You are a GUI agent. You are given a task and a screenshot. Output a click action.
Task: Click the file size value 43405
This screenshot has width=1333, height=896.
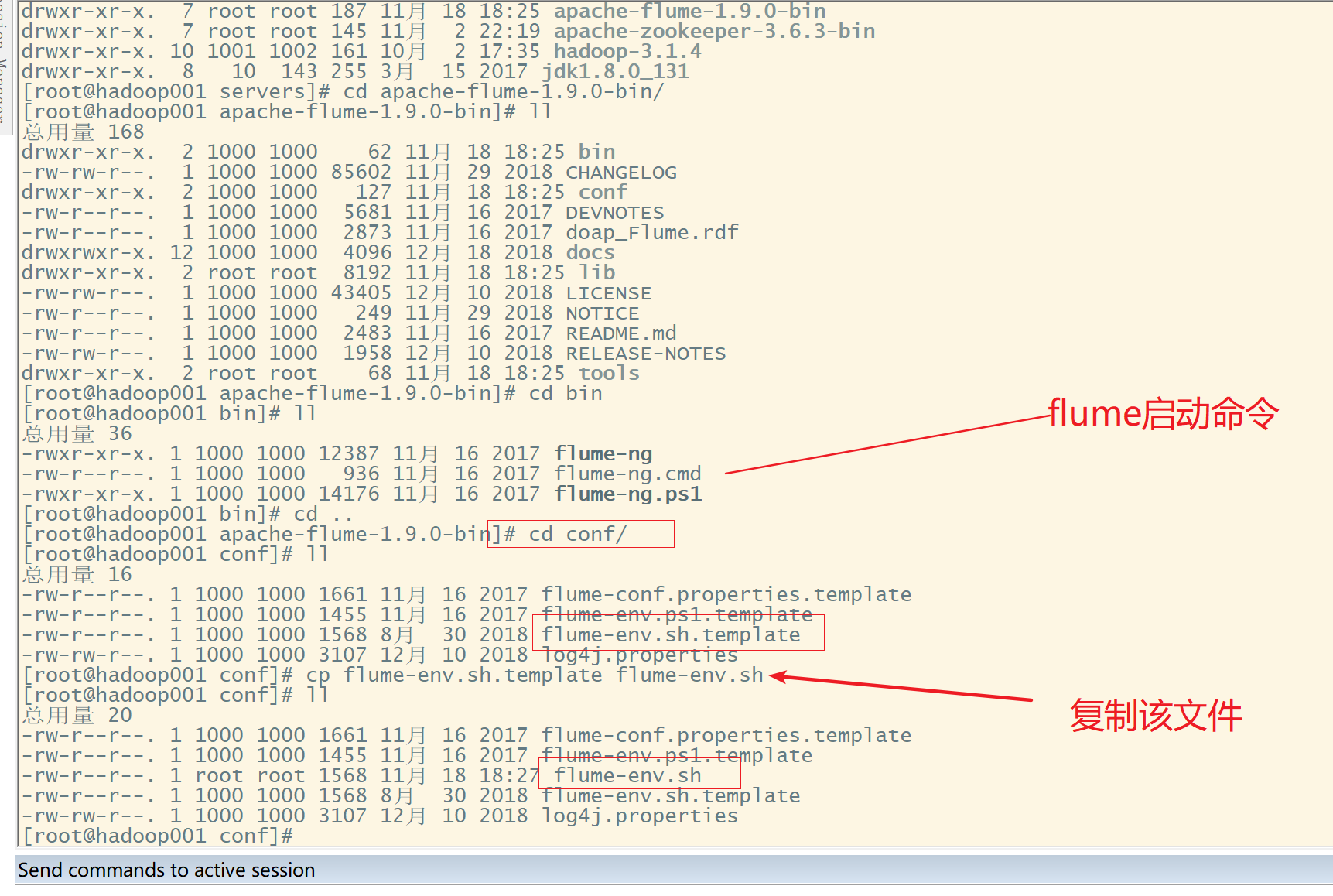[x=361, y=293]
